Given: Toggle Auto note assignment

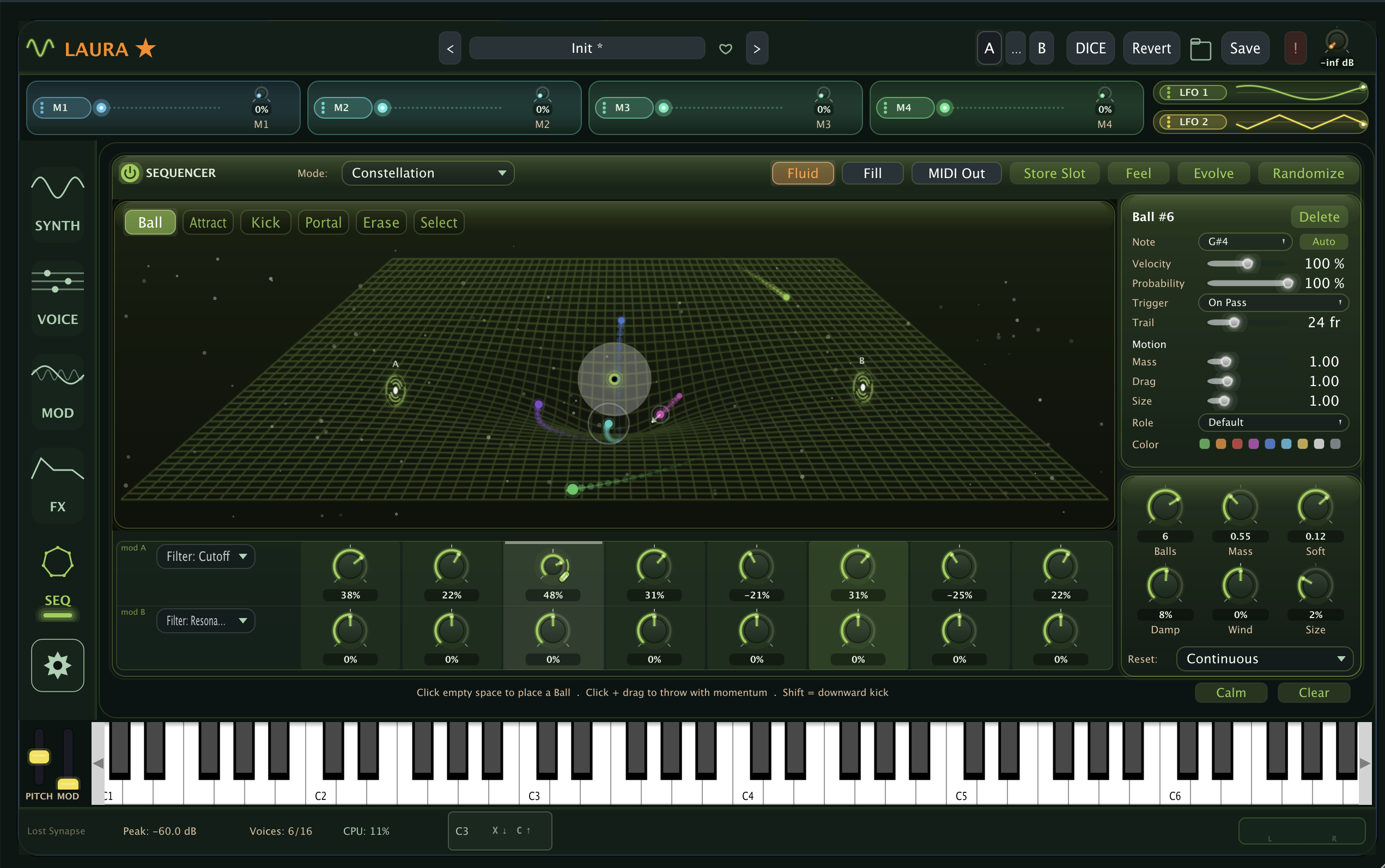Looking at the screenshot, I should (1323, 242).
